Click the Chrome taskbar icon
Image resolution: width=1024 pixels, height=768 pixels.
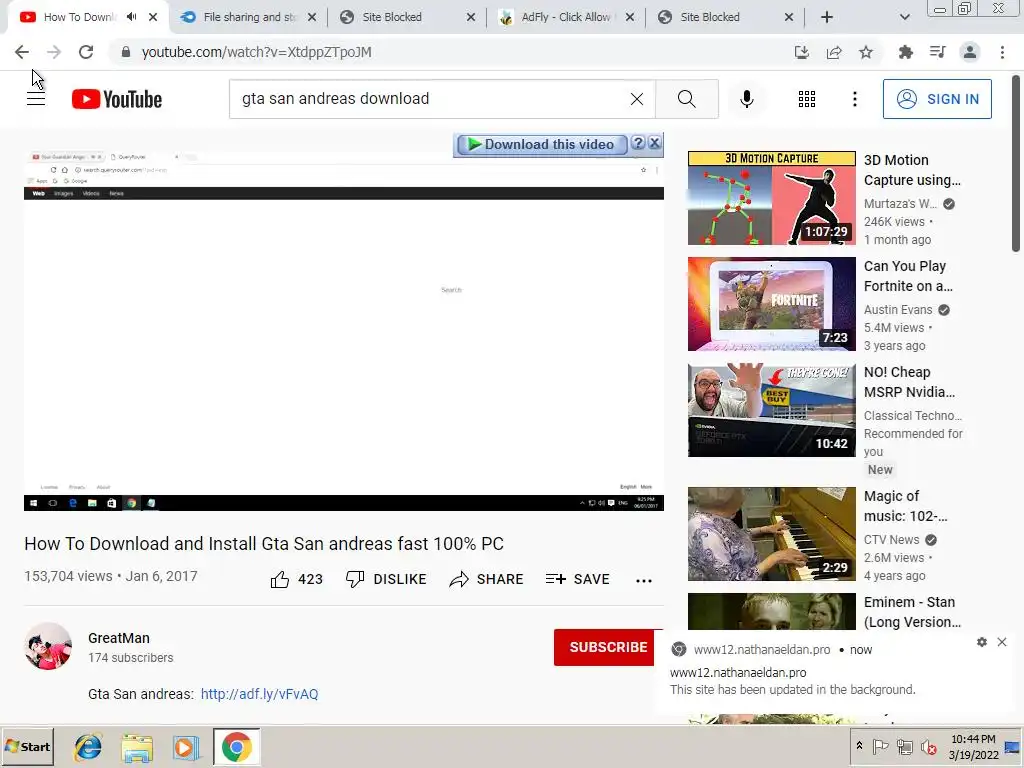click(236, 747)
